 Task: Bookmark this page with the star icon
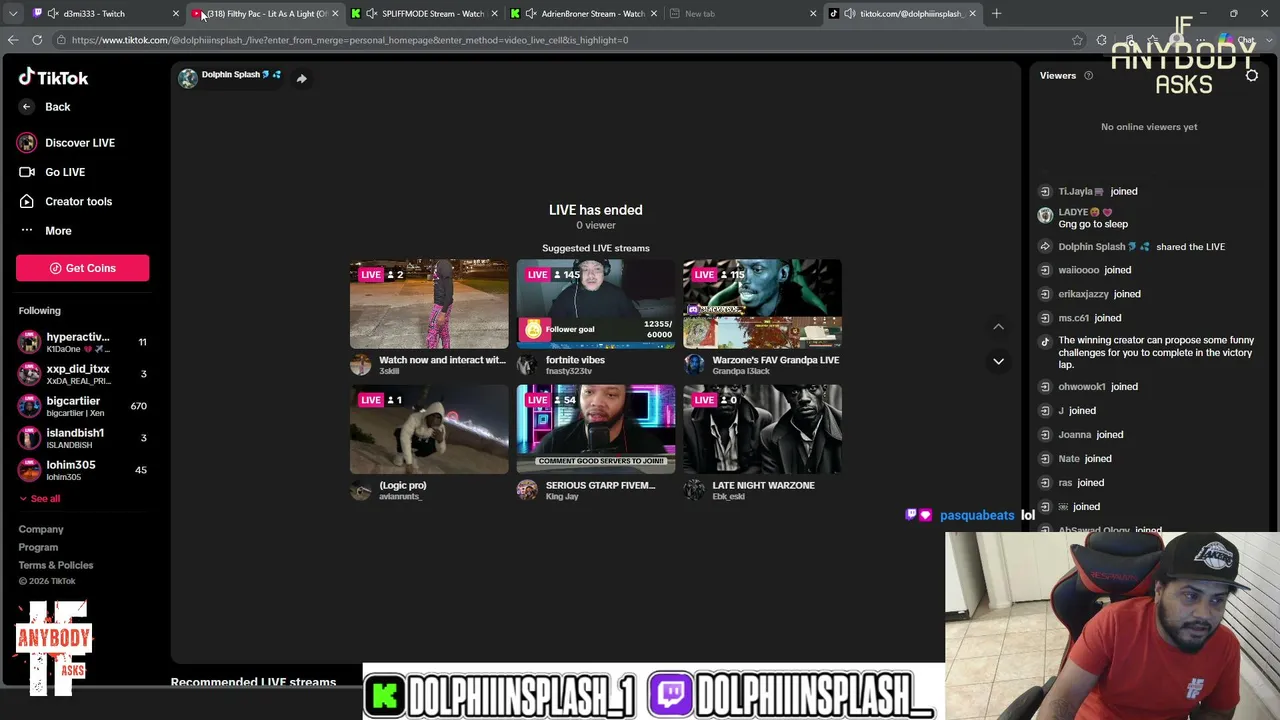click(x=1077, y=40)
